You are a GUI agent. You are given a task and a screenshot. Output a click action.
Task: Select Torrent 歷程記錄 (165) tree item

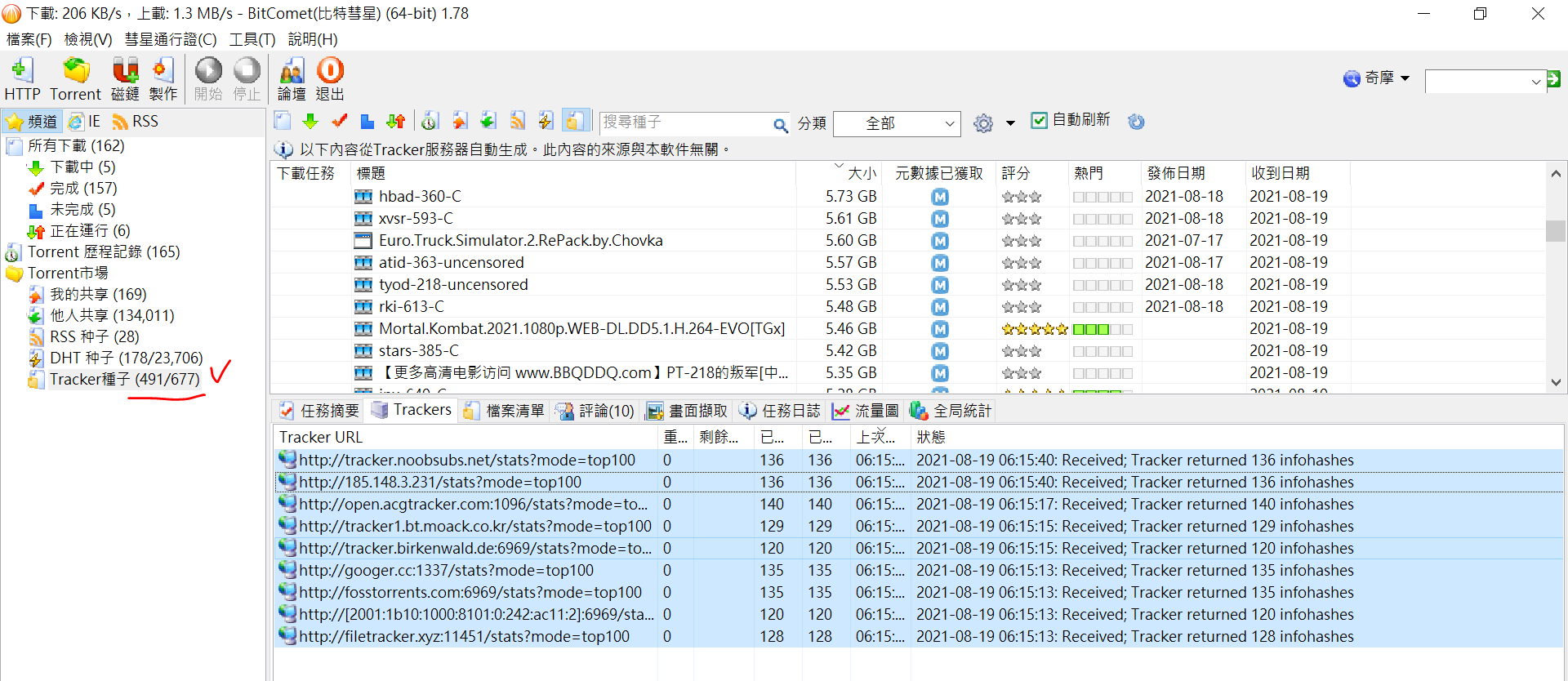[x=104, y=252]
